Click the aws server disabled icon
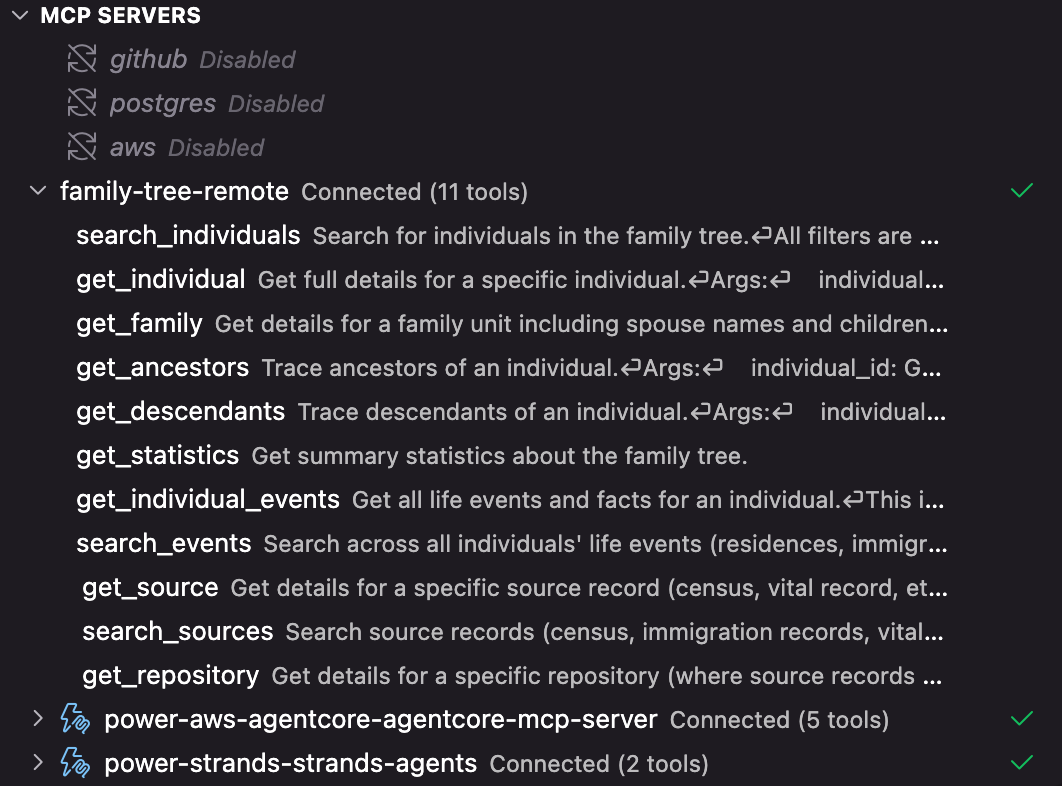Viewport: 1062px width, 786px height. tap(81, 147)
